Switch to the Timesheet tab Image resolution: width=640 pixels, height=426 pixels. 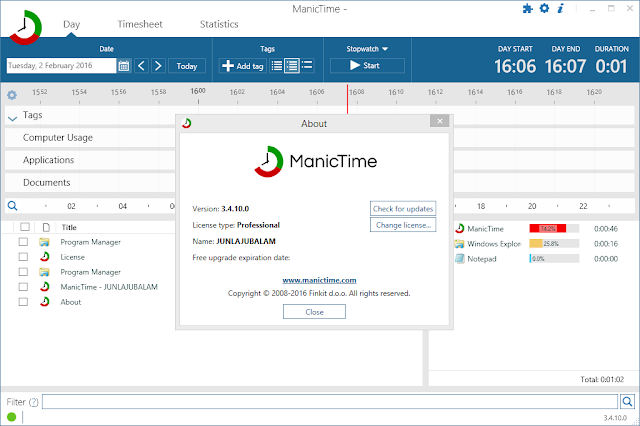[x=140, y=24]
